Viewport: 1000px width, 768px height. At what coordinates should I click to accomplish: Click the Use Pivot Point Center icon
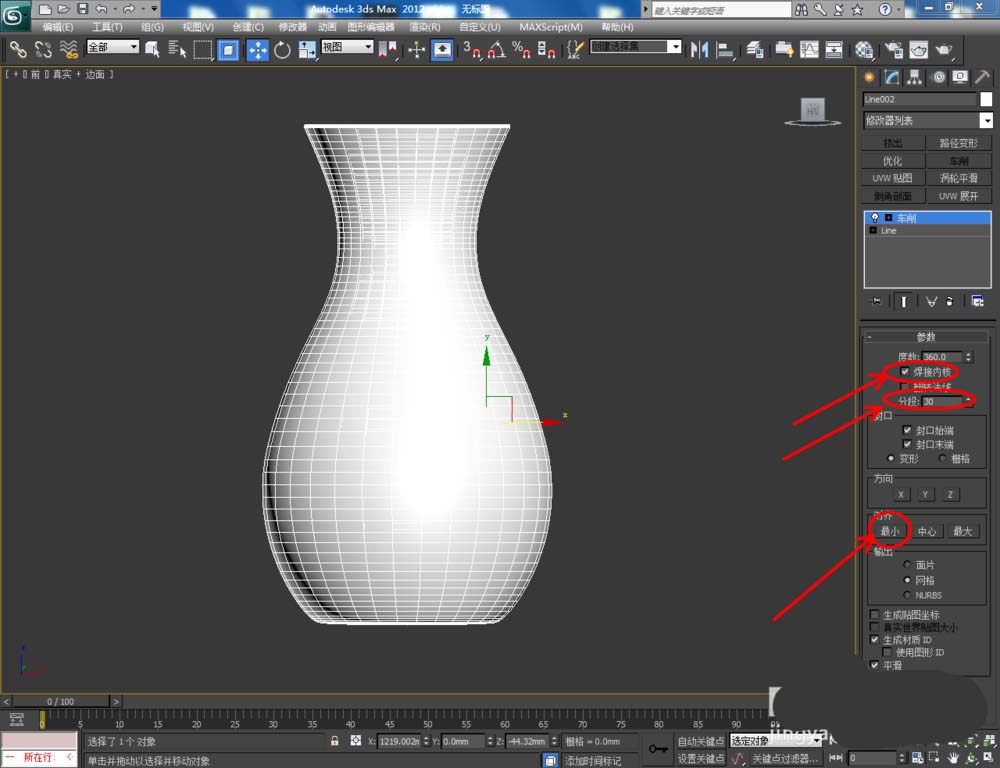pos(387,49)
